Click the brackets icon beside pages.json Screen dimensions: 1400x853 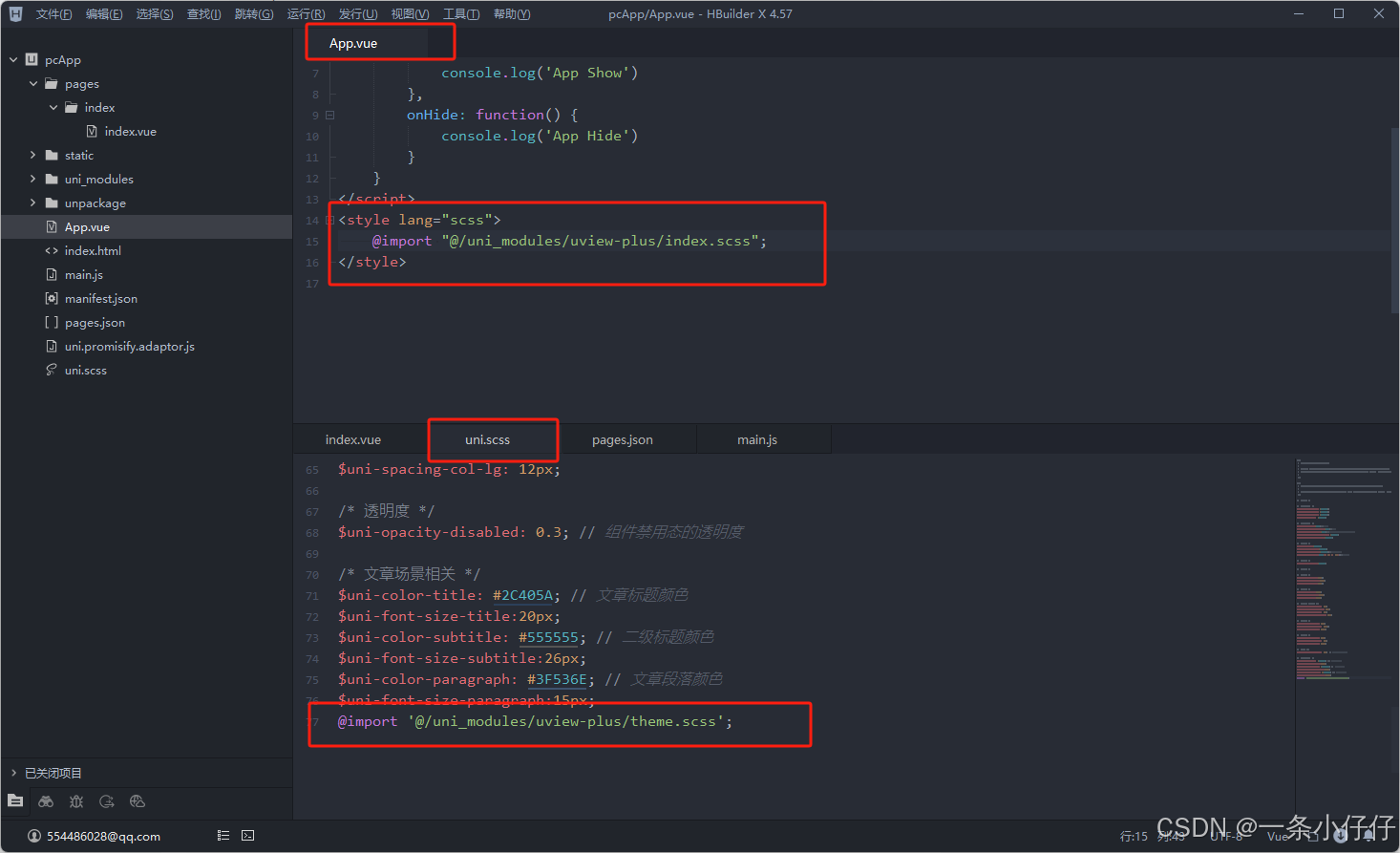coord(52,322)
